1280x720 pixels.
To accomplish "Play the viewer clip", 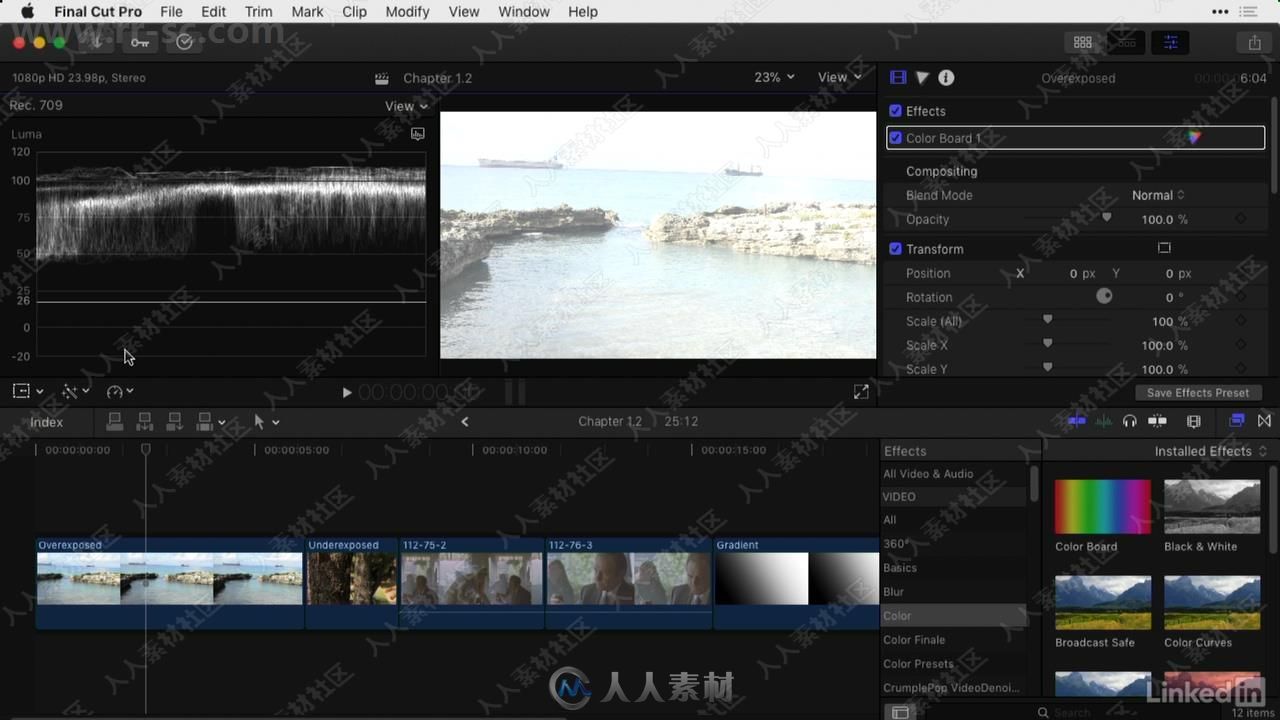I will pos(347,393).
